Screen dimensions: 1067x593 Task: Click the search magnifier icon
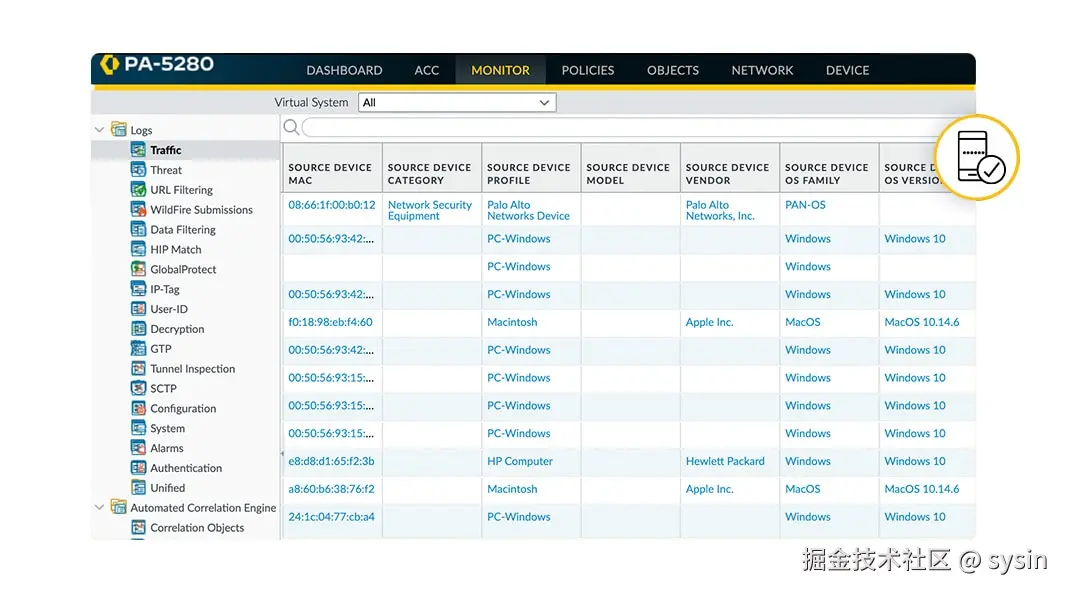click(291, 127)
